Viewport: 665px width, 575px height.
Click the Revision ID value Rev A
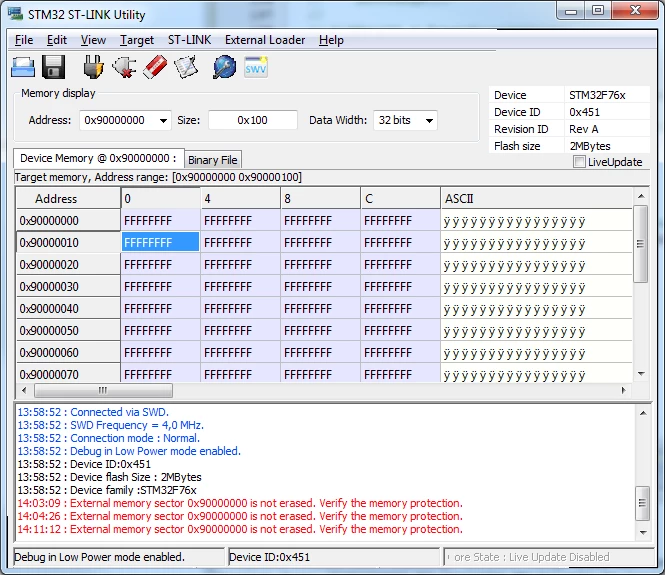point(584,129)
